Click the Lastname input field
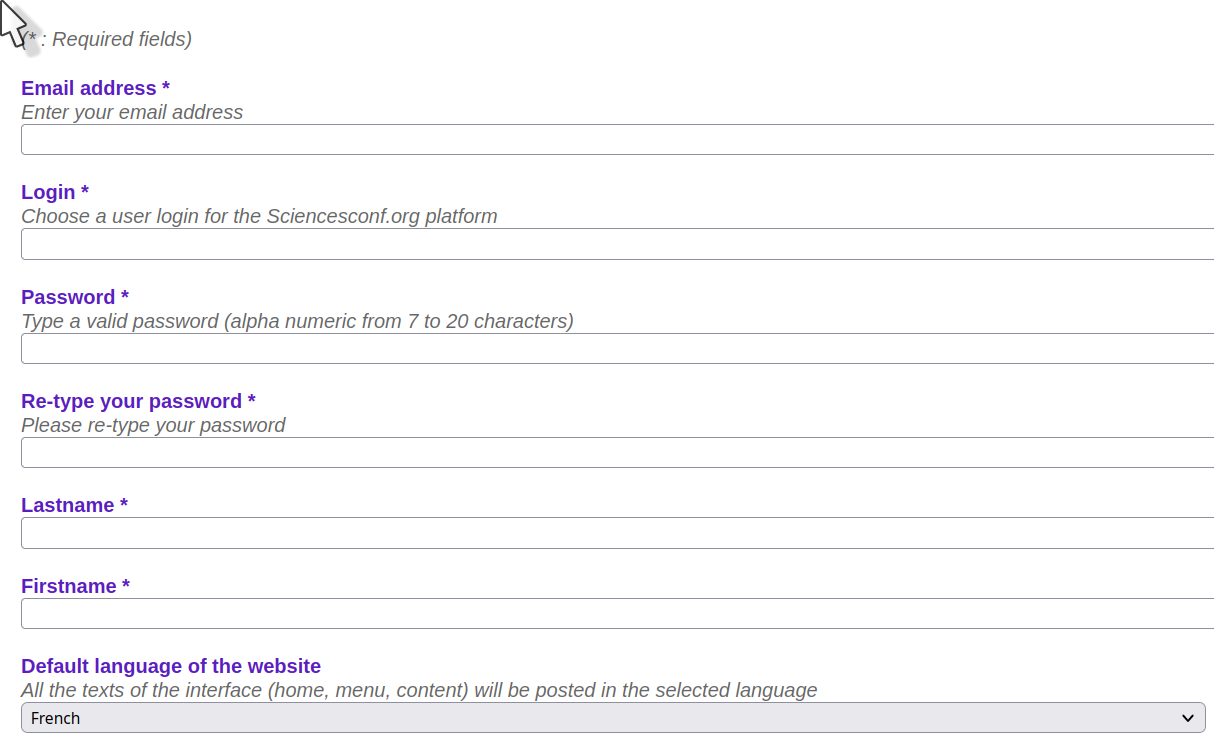Image resolution: width=1214 pixels, height=751 pixels. click(600, 533)
